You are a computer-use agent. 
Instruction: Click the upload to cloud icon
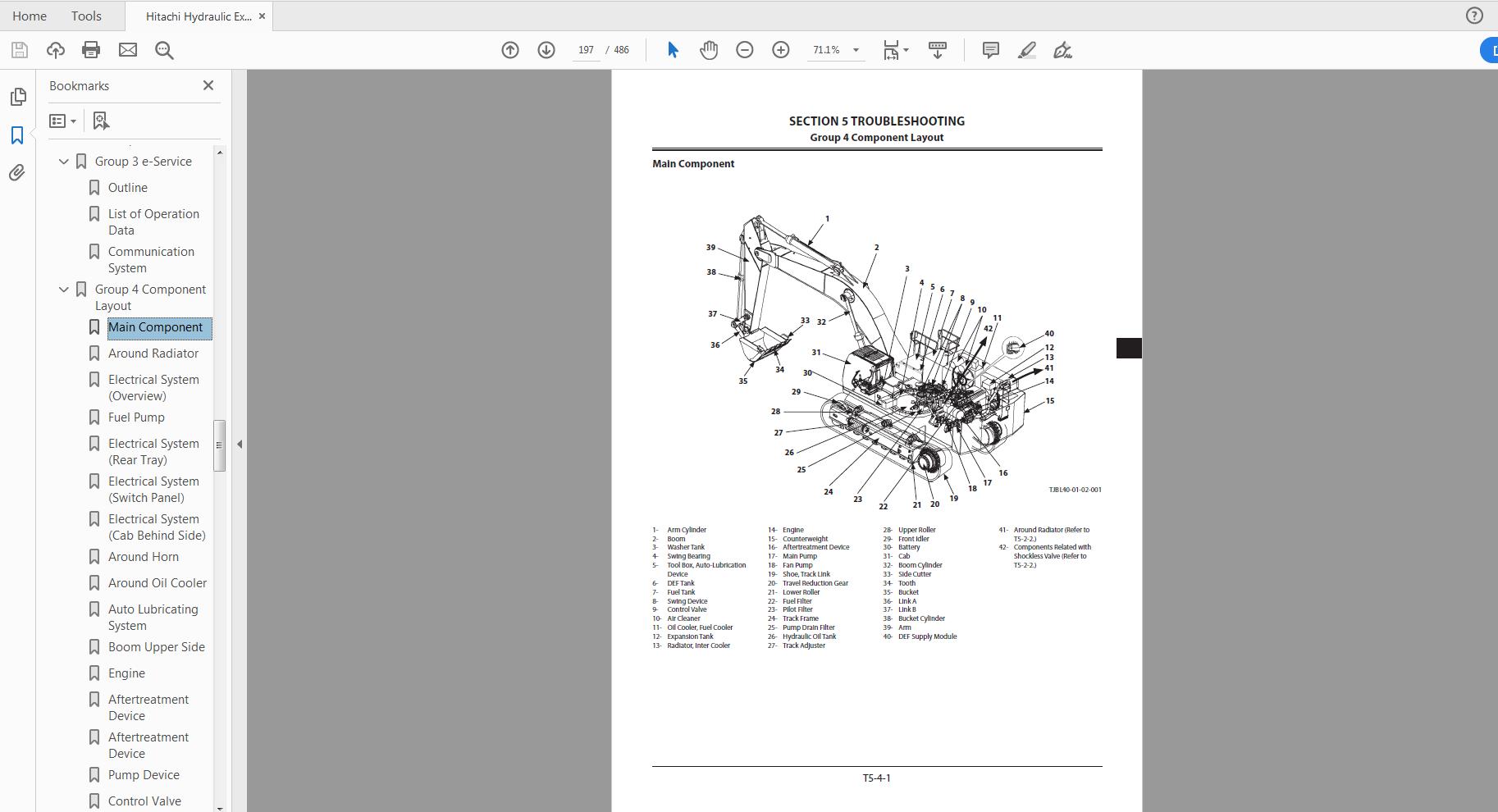(56, 50)
